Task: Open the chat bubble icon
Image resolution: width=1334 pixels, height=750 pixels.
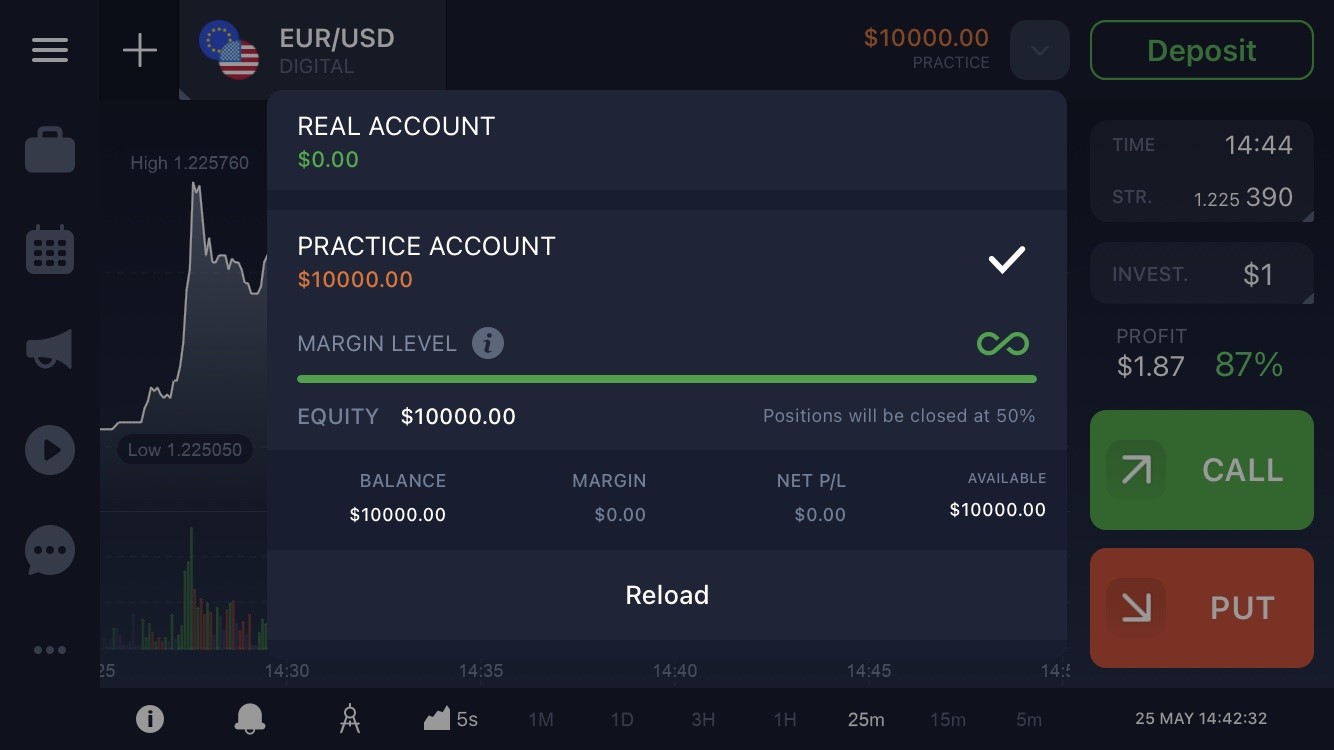Action: click(x=50, y=550)
